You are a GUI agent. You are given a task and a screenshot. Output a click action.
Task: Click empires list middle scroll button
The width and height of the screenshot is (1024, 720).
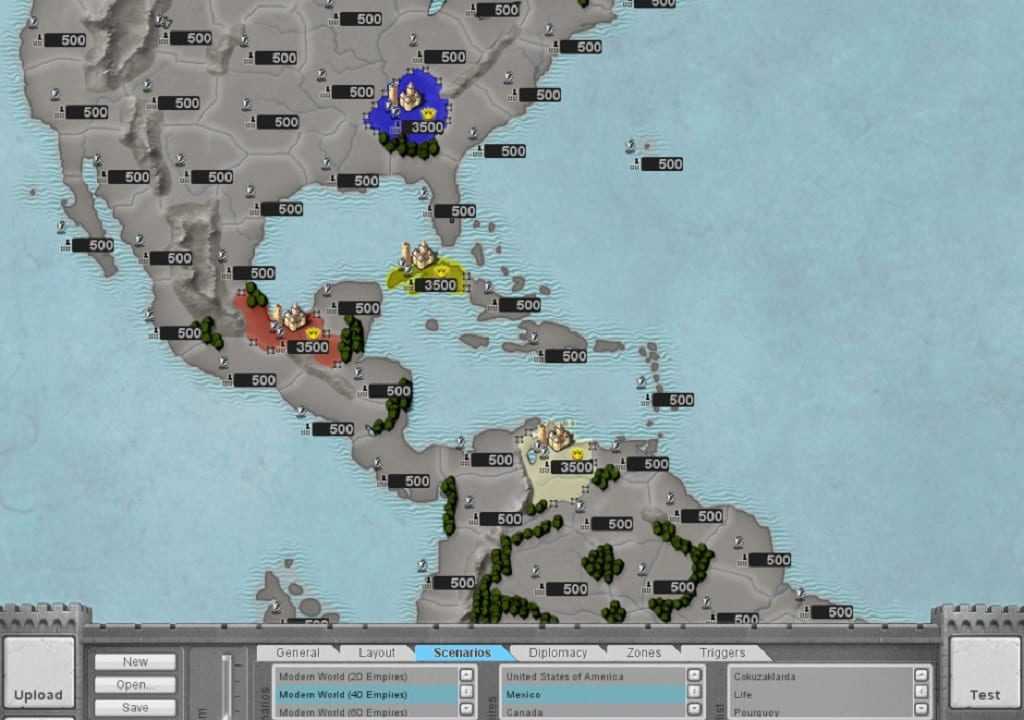pyautogui.click(x=694, y=691)
